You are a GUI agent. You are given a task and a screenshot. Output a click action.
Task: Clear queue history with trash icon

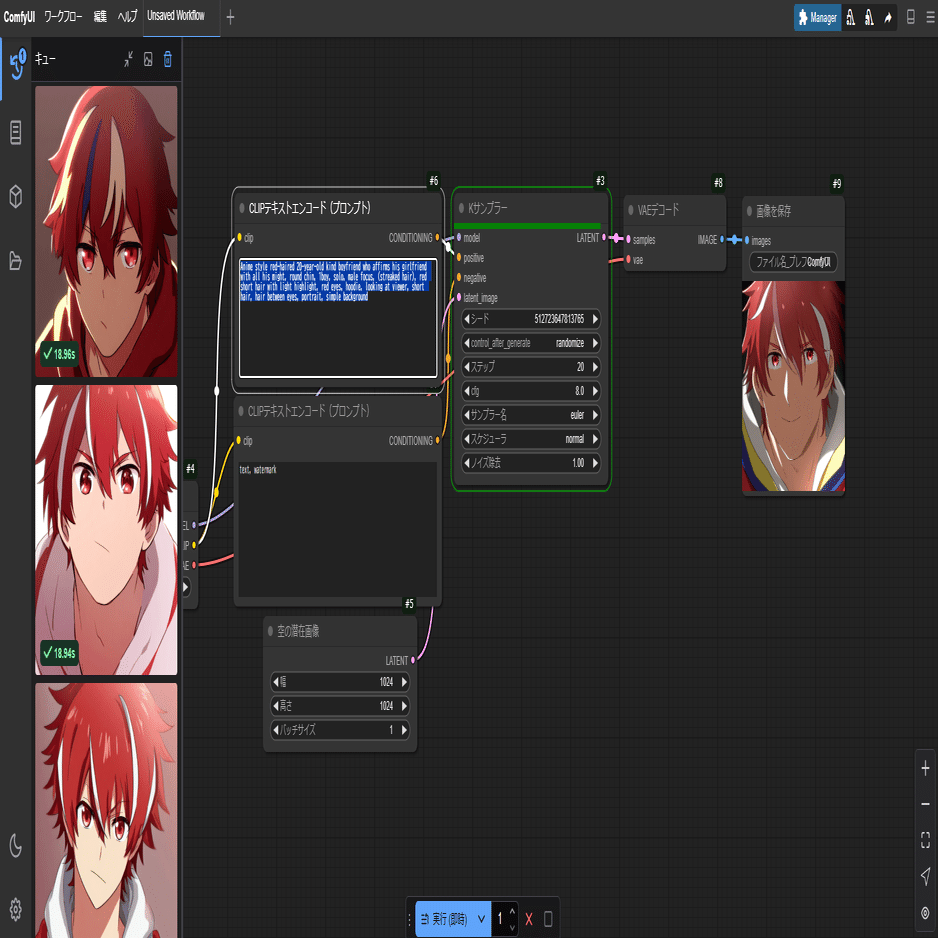168,59
